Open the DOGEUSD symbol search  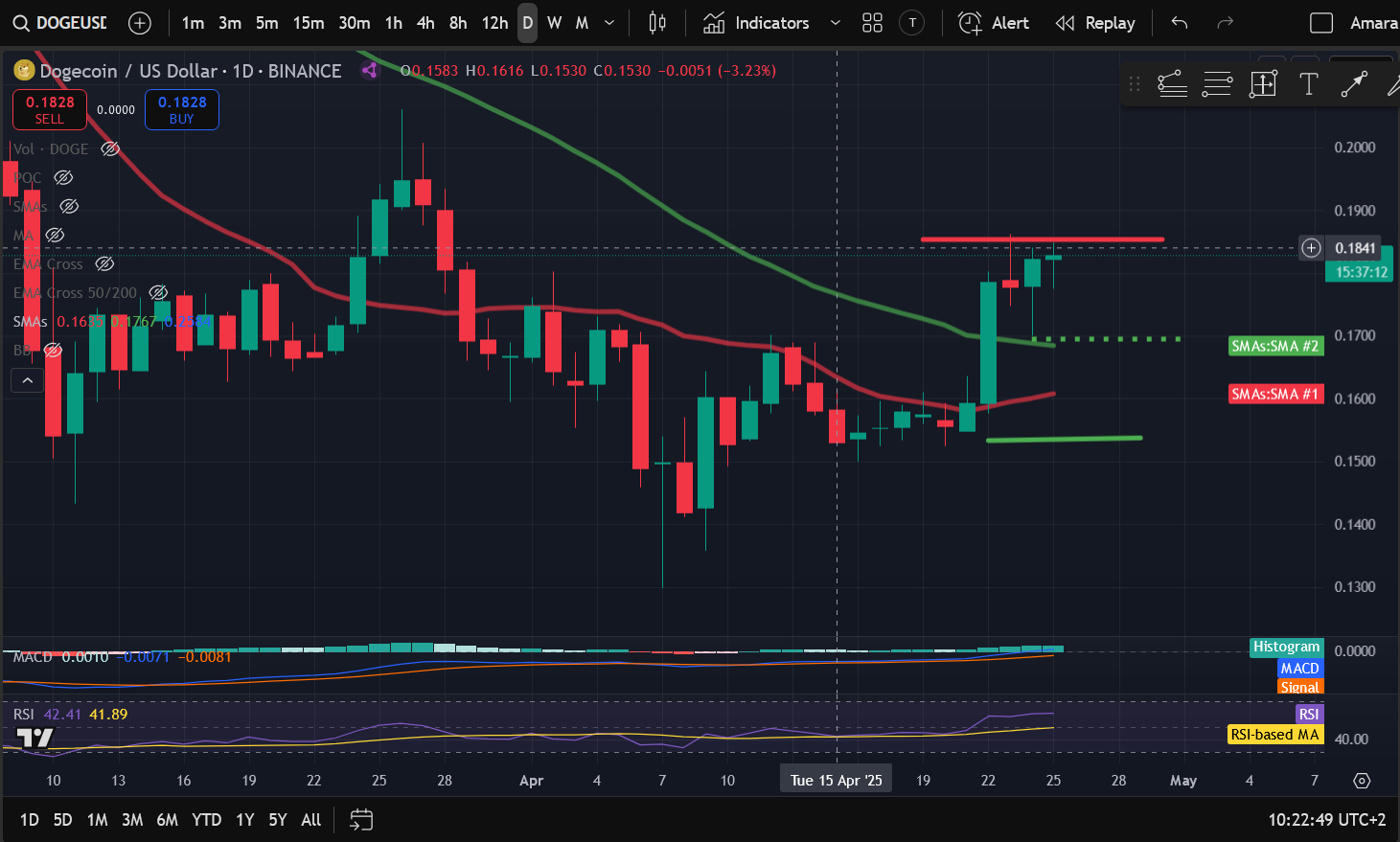click(59, 23)
